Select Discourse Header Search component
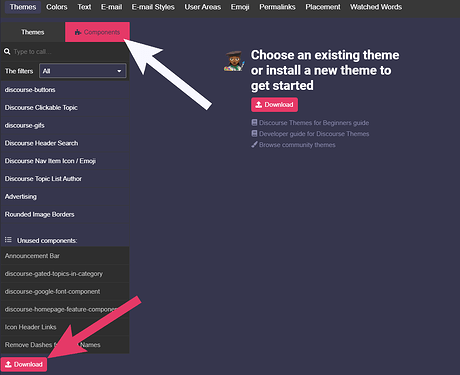 point(65,143)
